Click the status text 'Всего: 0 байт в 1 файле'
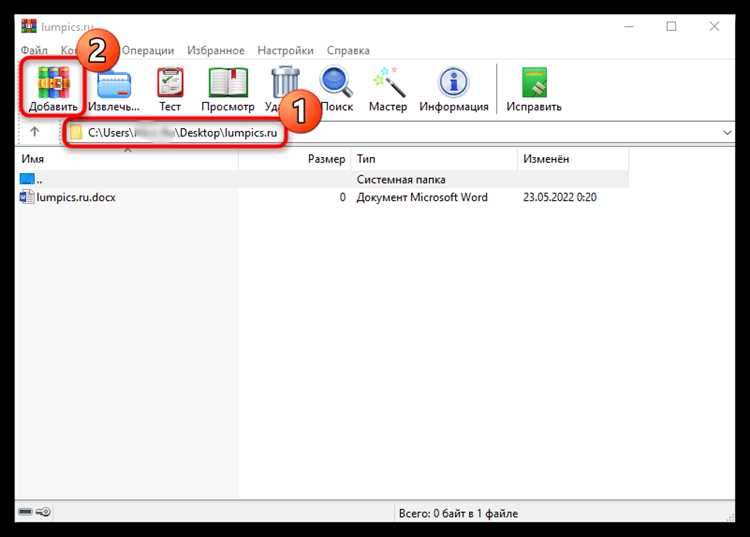750x537 pixels. click(x=458, y=513)
